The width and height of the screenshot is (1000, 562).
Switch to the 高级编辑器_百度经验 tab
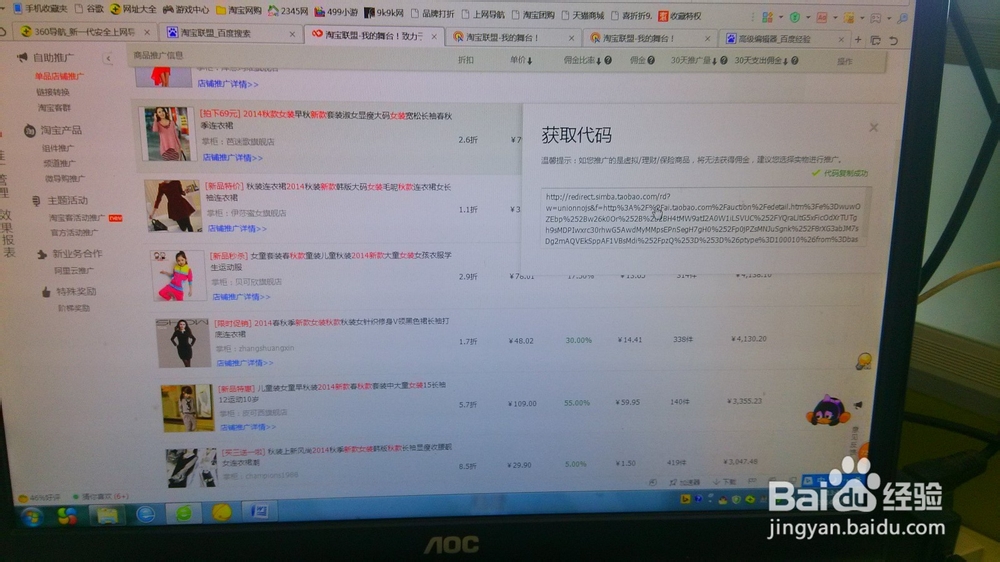(x=783, y=39)
